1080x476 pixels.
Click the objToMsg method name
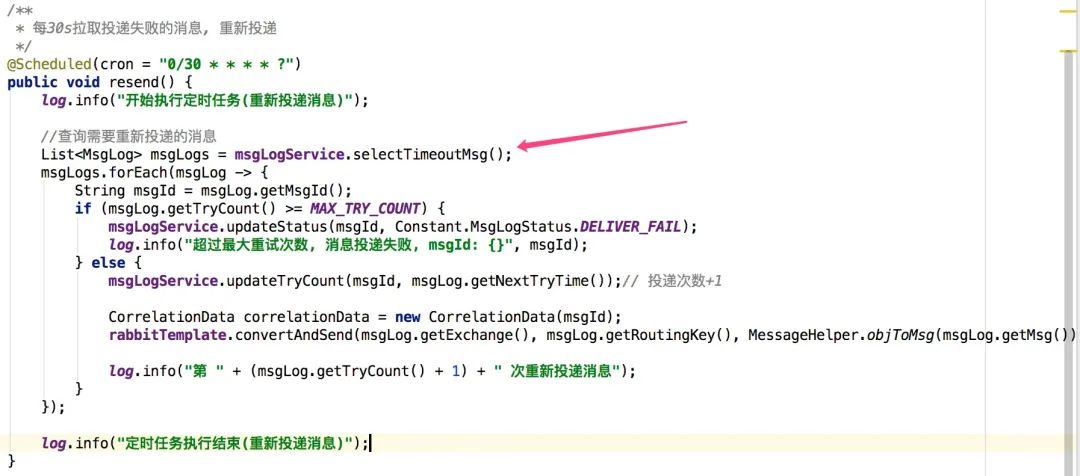click(x=902, y=335)
